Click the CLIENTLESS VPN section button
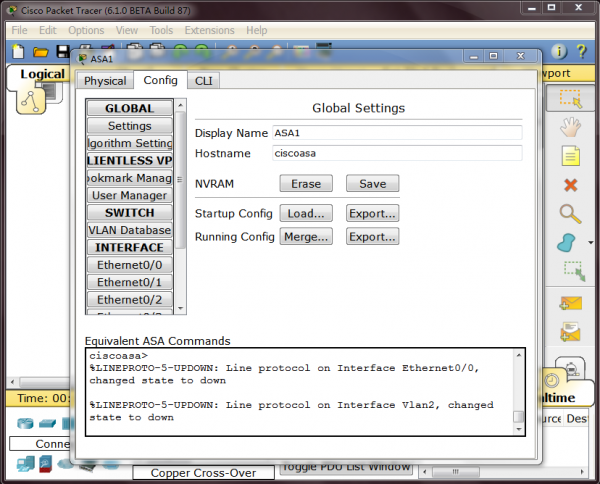This screenshot has width=600, height=484. 129,160
